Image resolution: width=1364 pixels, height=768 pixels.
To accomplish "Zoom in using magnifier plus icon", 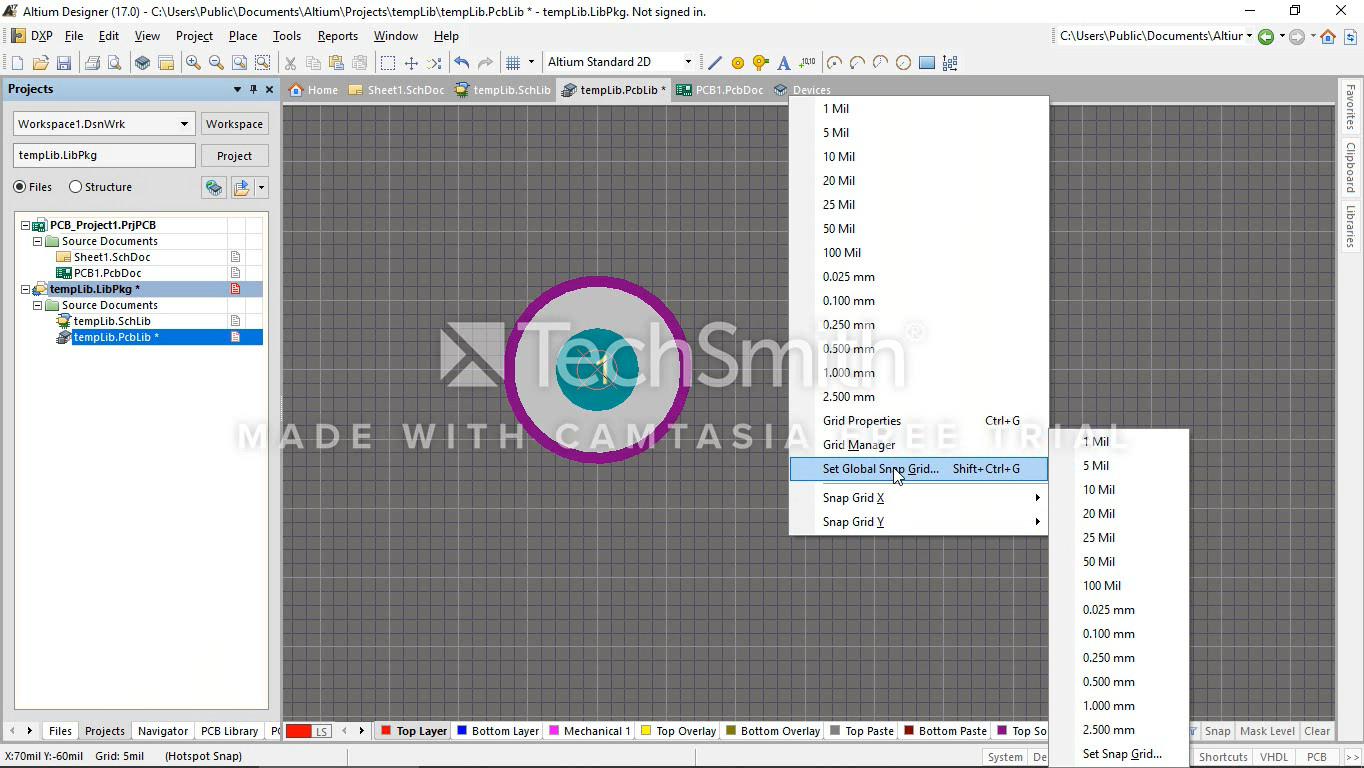I will click(x=193, y=63).
